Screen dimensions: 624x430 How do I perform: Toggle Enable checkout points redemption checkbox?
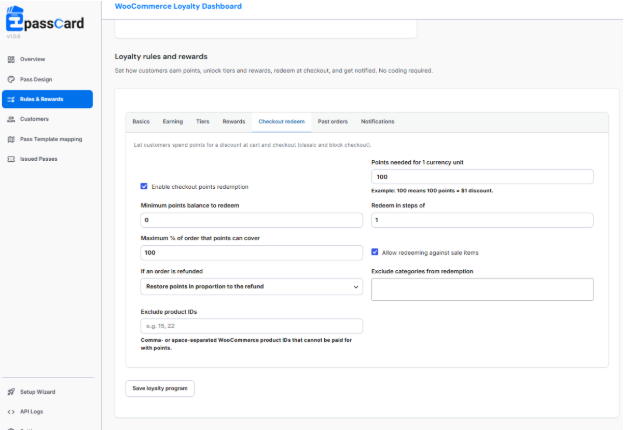click(x=144, y=186)
